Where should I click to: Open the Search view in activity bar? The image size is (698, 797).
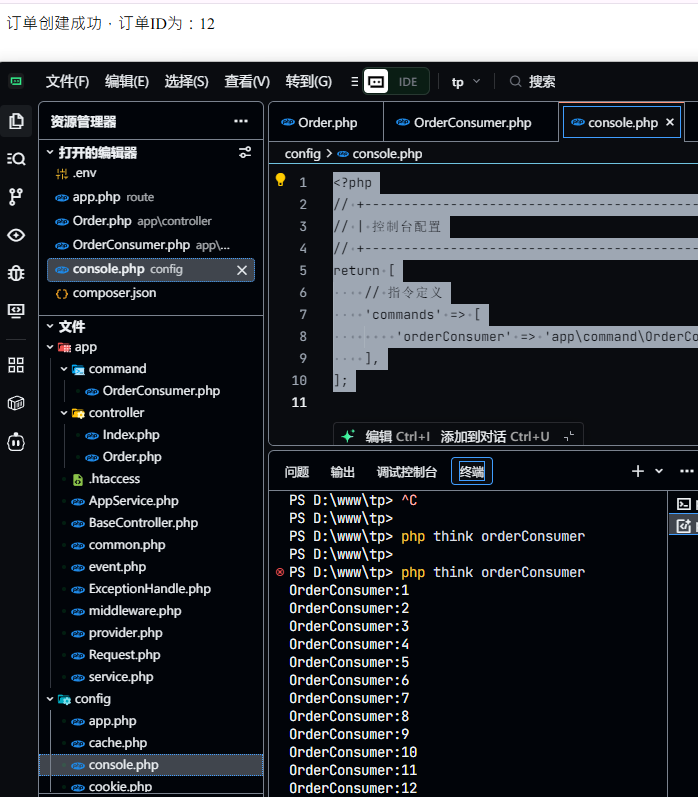coord(16,158)
